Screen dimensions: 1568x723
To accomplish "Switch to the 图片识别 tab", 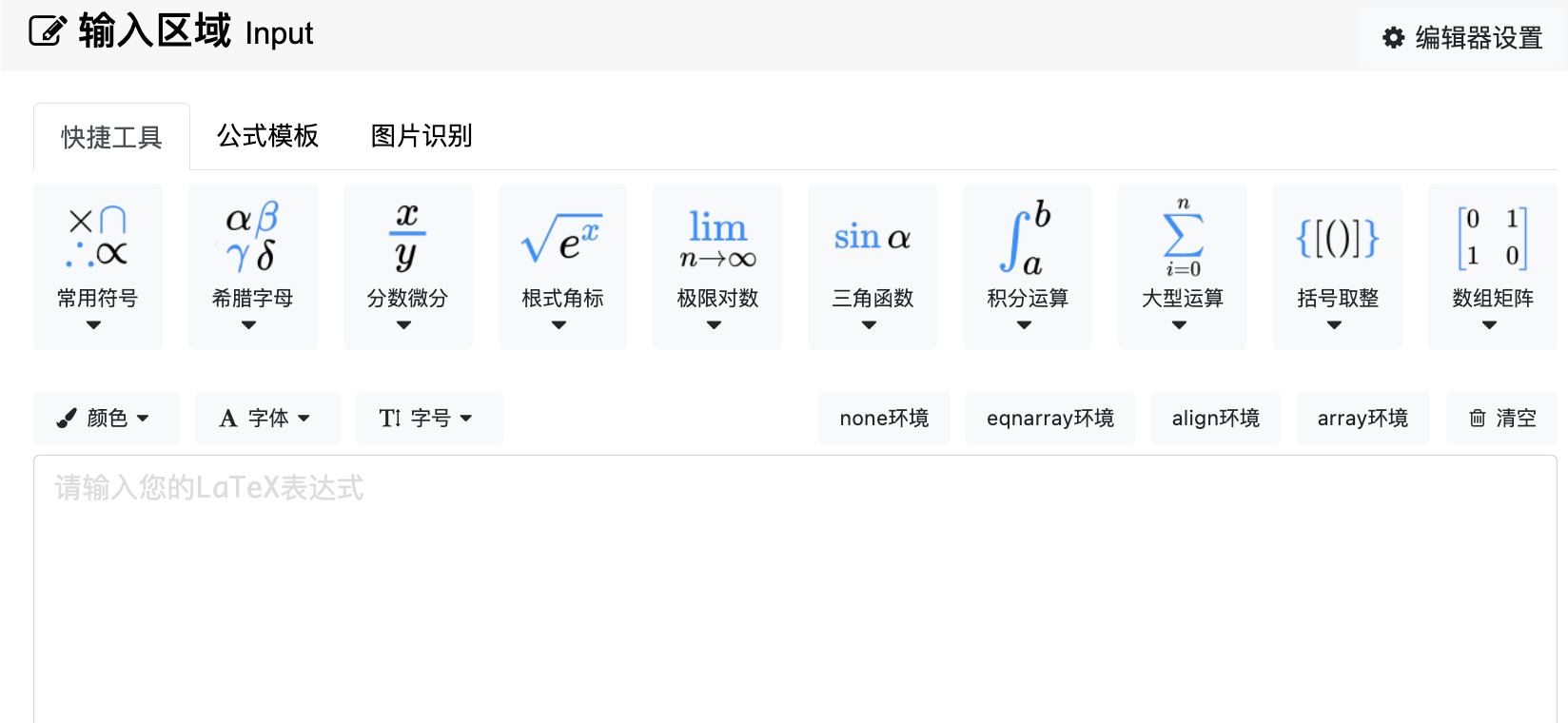I will 421,136.
